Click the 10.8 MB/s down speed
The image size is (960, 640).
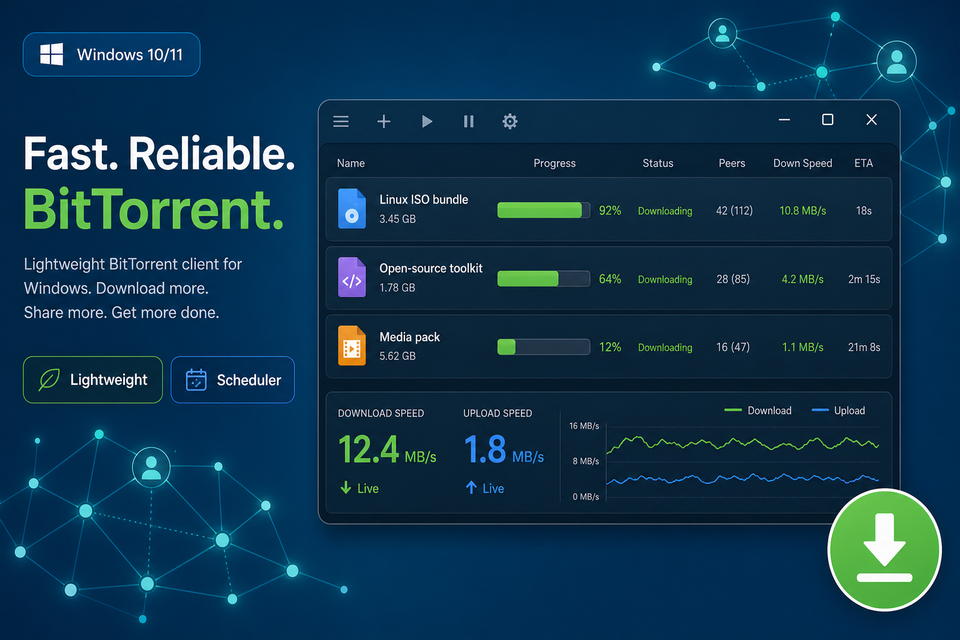pos(803,211)
